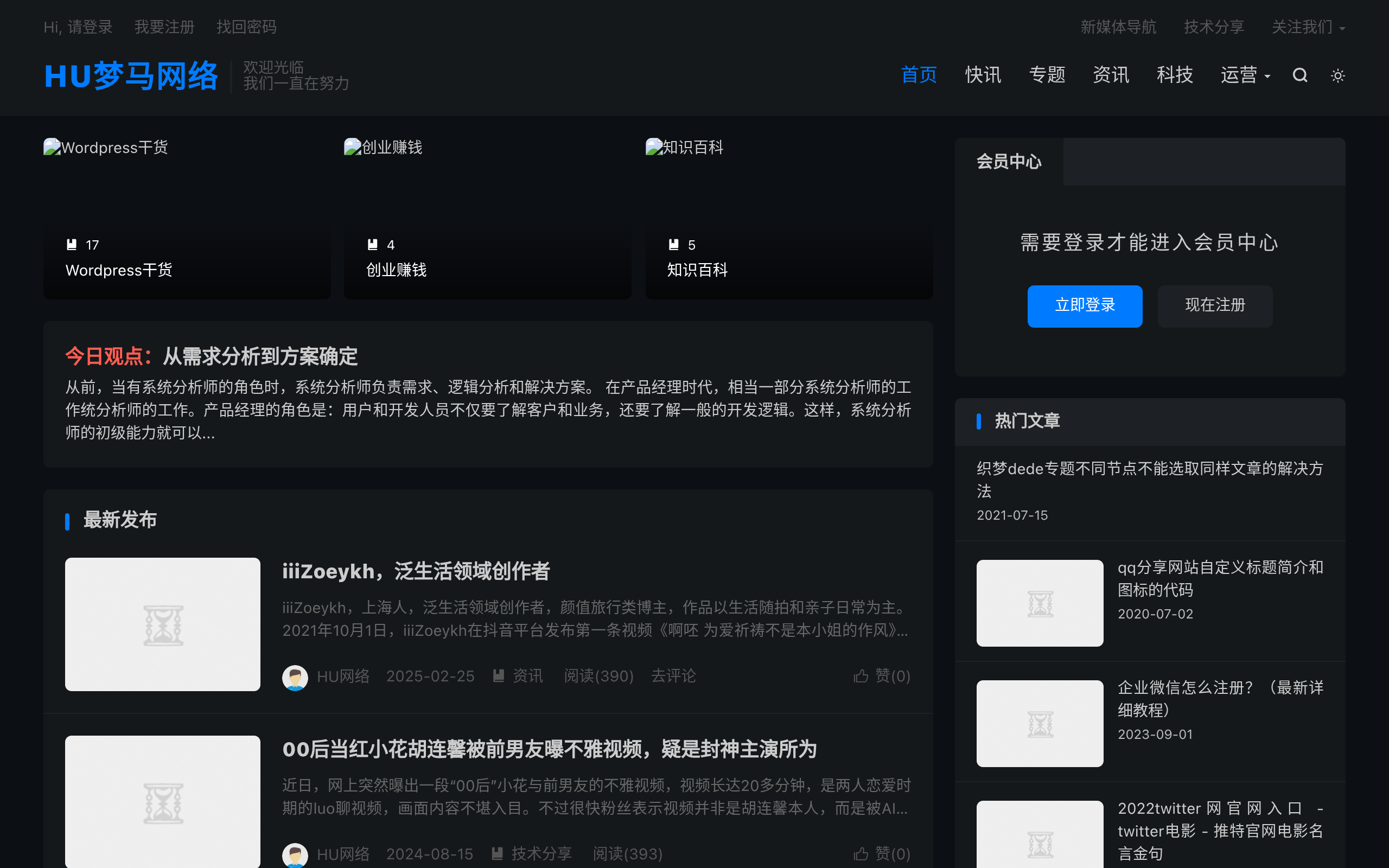Click 我要注册 at the top bar
Screen dimensions: 1389x868
pos(164,27)
